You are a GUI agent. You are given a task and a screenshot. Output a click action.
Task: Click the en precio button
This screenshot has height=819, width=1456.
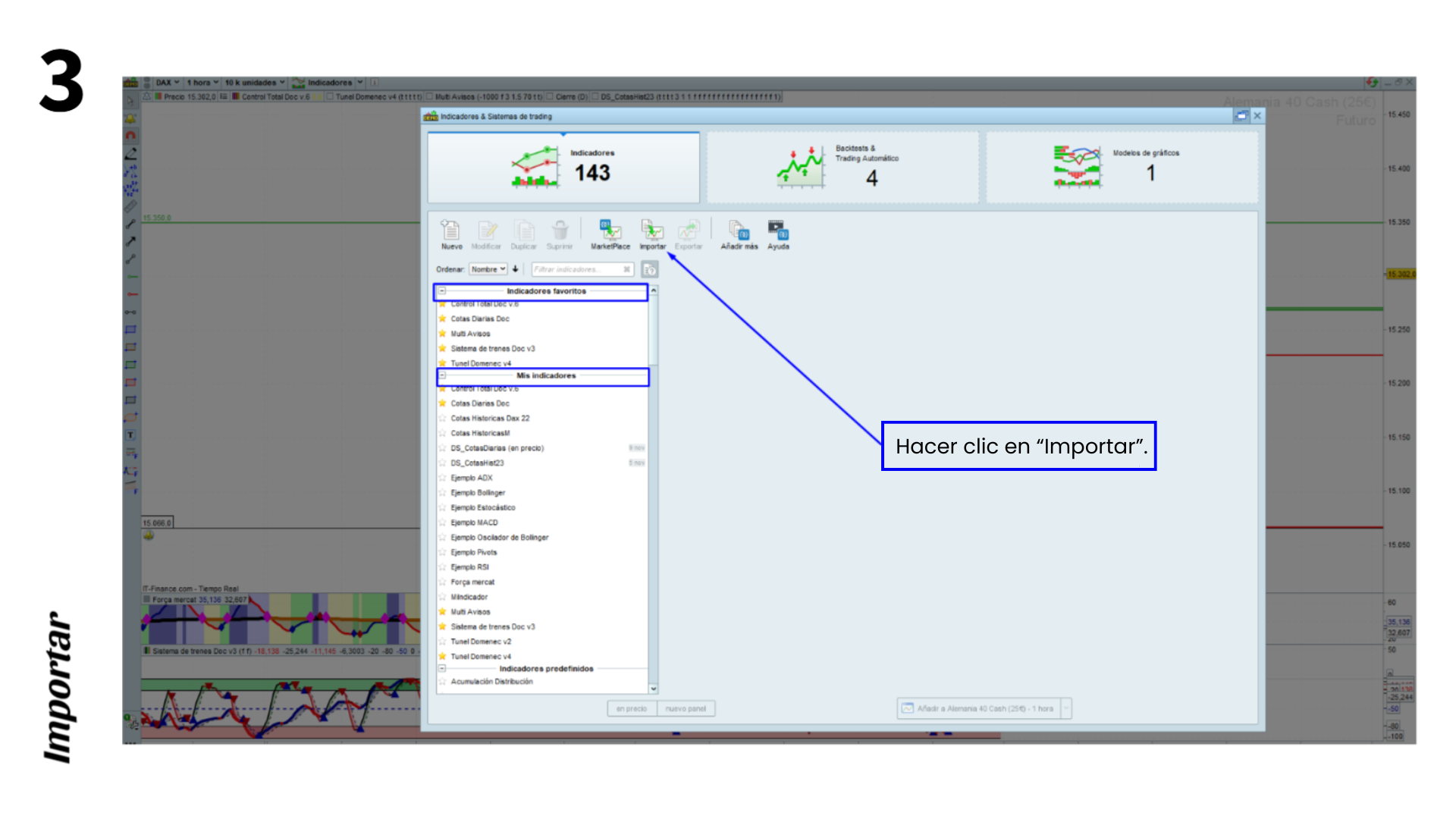click(632, 708)
